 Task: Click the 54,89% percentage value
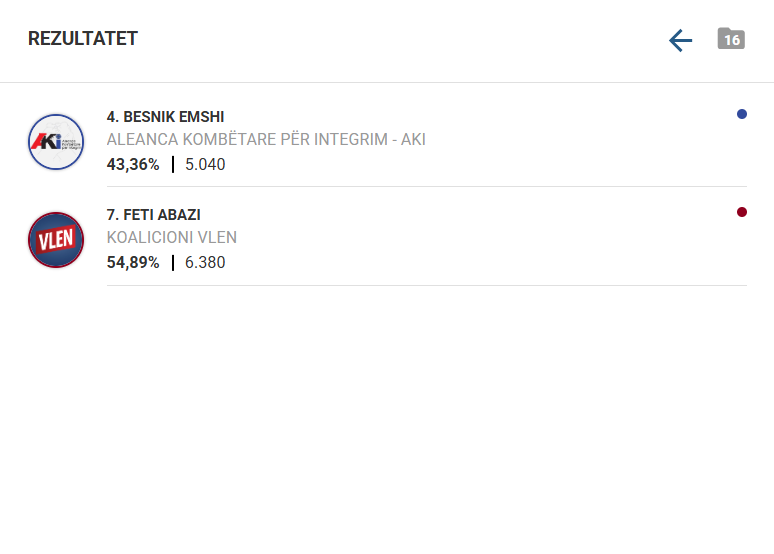(133, 263)
